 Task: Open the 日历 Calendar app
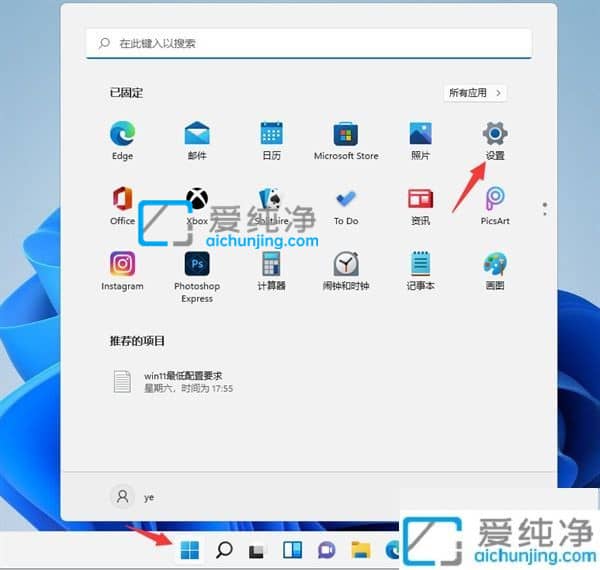tap(272, 140)
